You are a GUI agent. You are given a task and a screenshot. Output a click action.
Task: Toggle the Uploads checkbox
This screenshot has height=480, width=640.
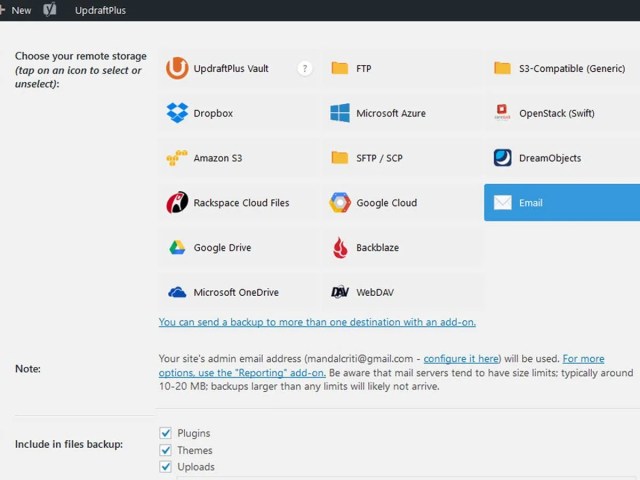coord(165,467)
